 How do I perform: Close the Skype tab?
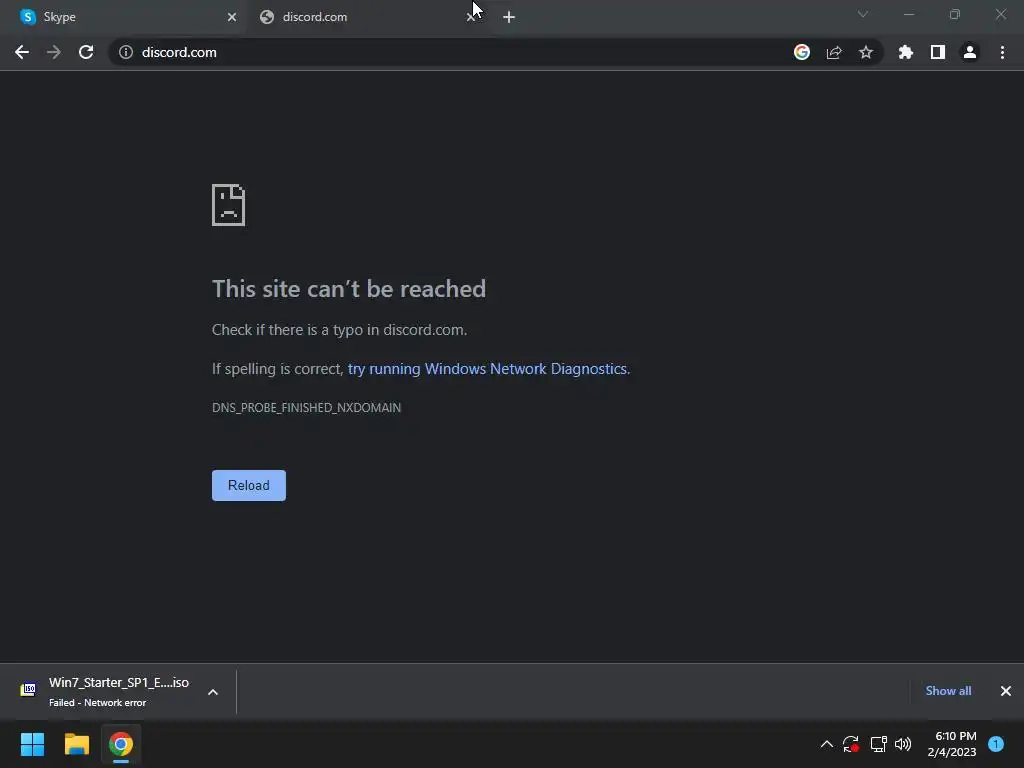point(232,17)
